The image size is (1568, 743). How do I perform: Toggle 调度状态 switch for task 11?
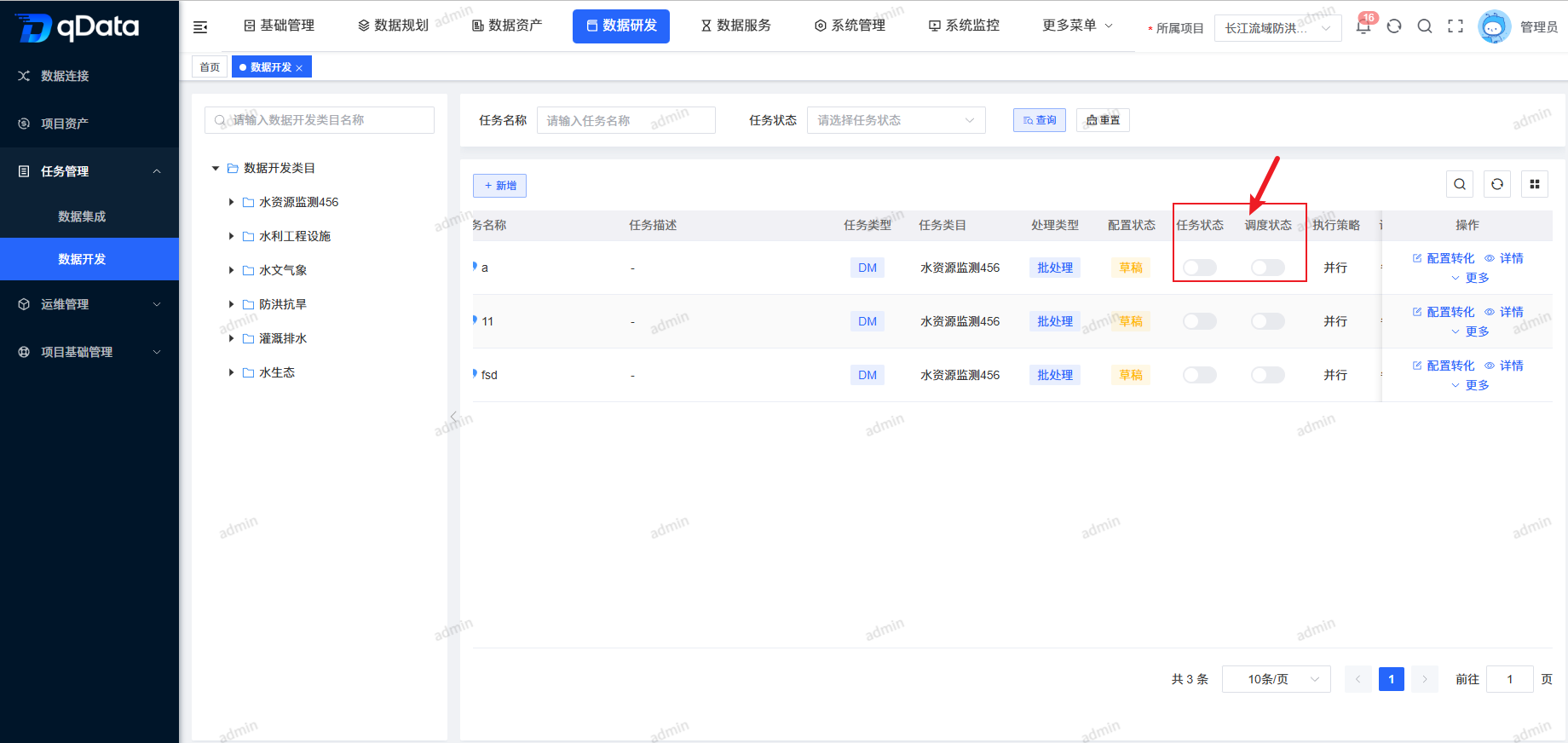tap(1268, 321)
